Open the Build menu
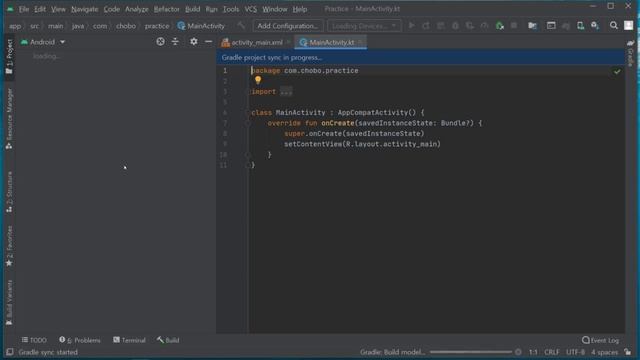Image resolution: width=640 pixels, height=360 pixels. coord(192,9)
